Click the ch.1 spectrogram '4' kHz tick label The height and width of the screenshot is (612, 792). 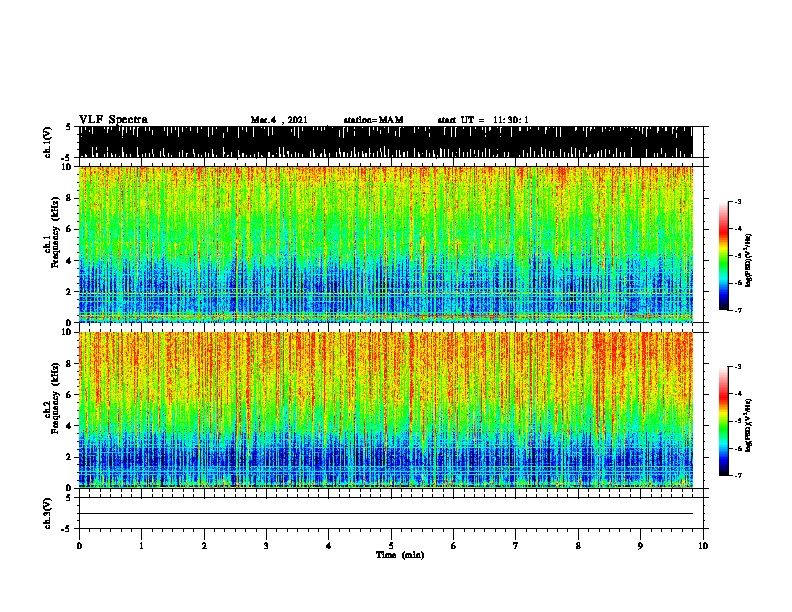pyautogui.click(x=69, y=261)
